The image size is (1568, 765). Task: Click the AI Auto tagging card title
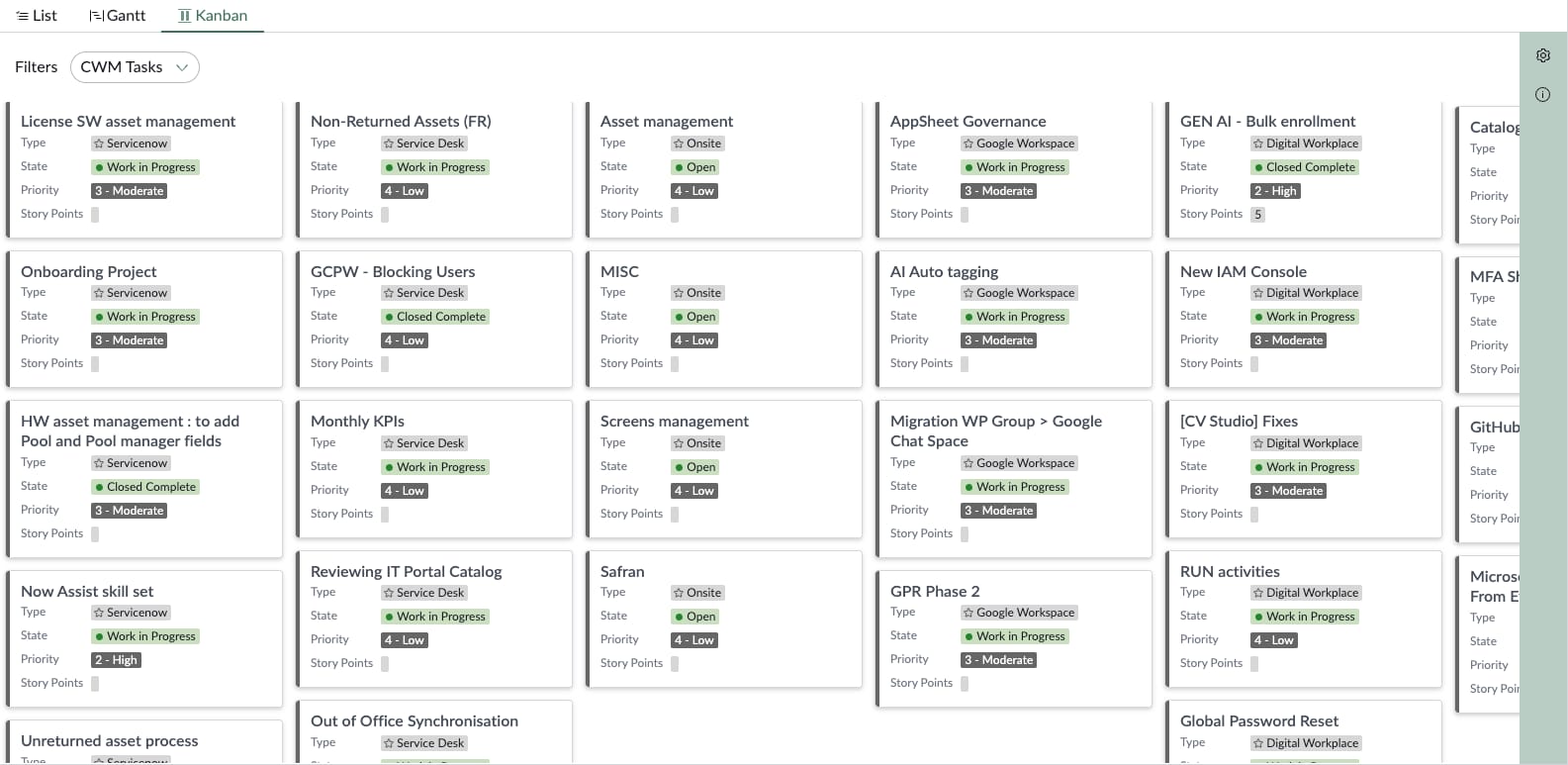(944, 271)
